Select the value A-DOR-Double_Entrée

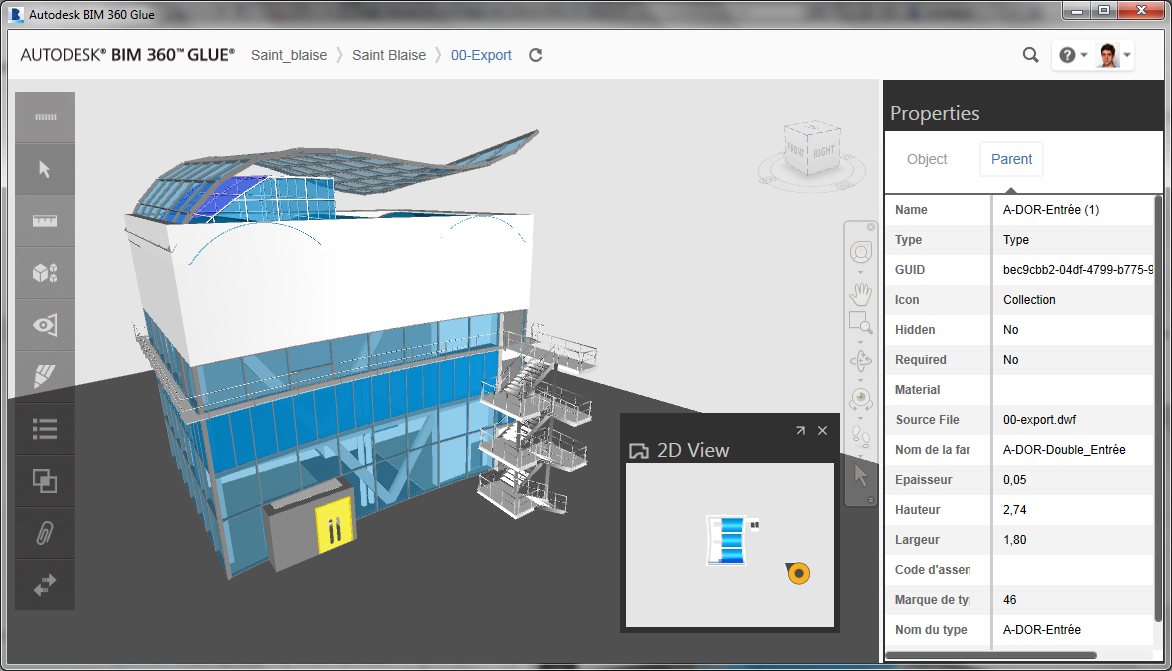[1064, 450]
